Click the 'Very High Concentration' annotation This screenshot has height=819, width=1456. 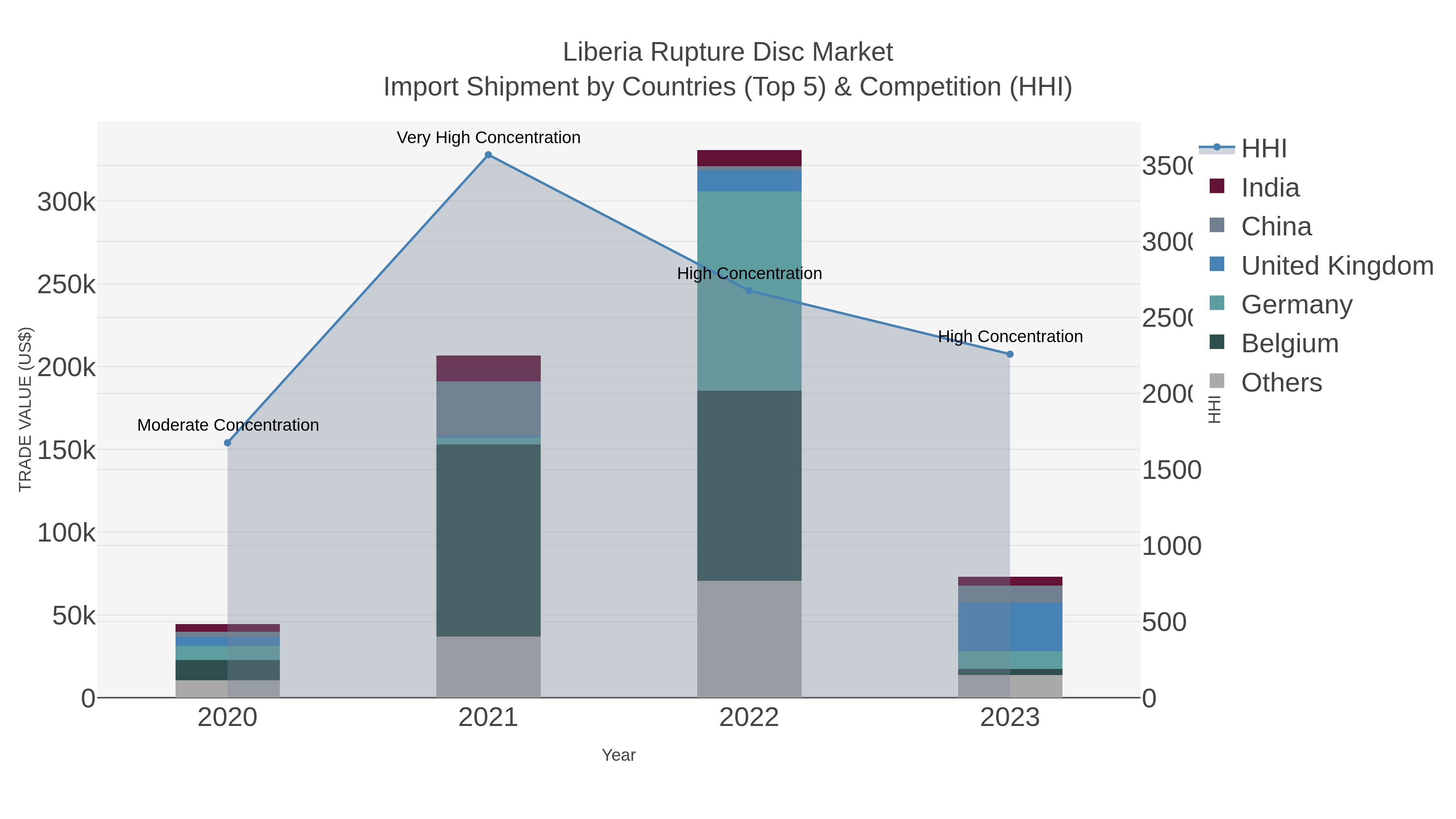pyautogui.click(x=488, y=138)
